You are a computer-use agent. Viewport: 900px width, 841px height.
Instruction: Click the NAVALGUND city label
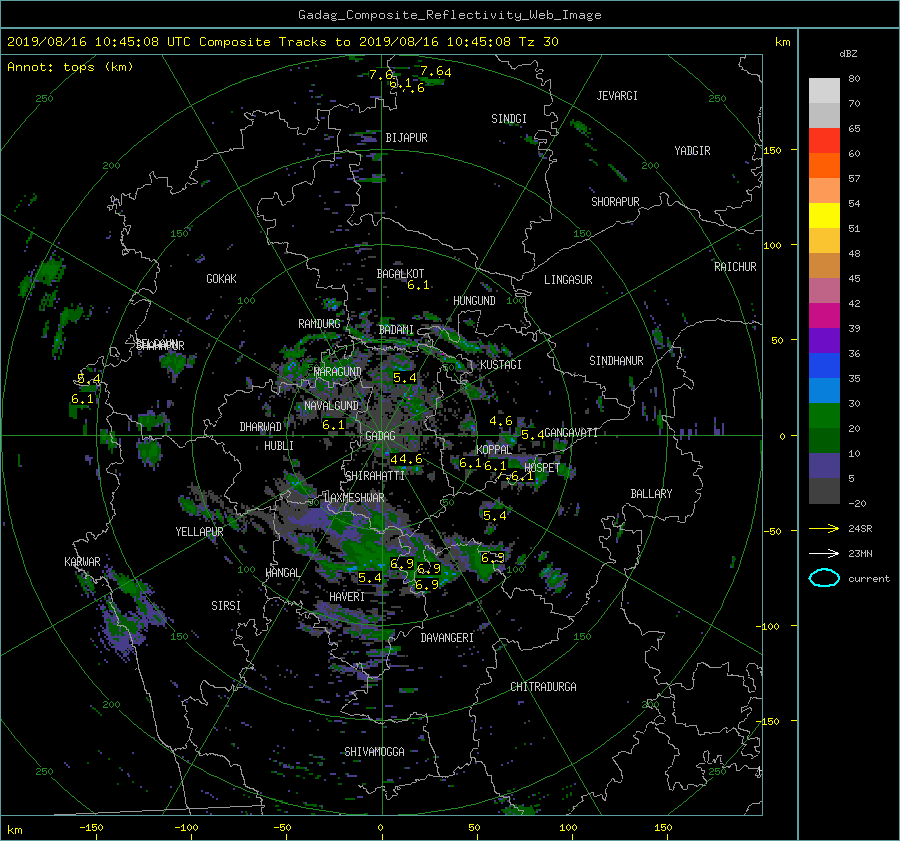[x=331, y=406]
